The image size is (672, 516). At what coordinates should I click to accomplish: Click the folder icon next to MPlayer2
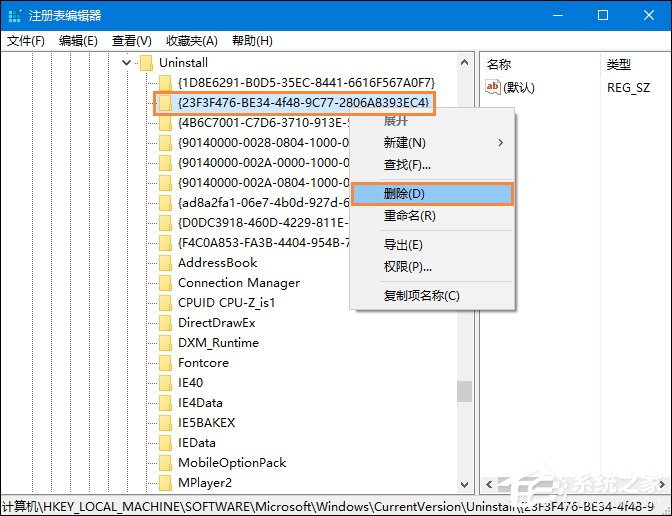point(165,483)
